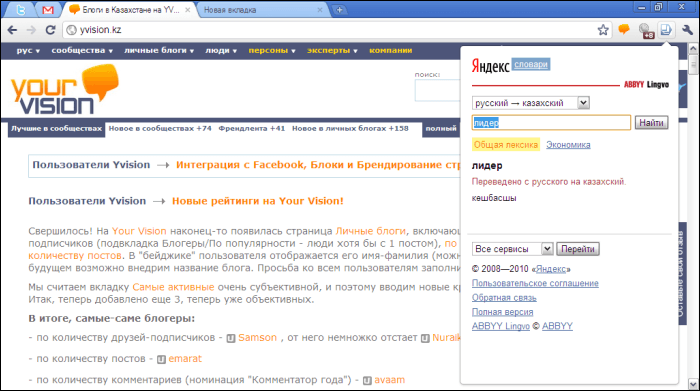This screenshot has height=391, width=700.
Task: Click the user icon beside avaam
Action: click(x=367, y=381)
